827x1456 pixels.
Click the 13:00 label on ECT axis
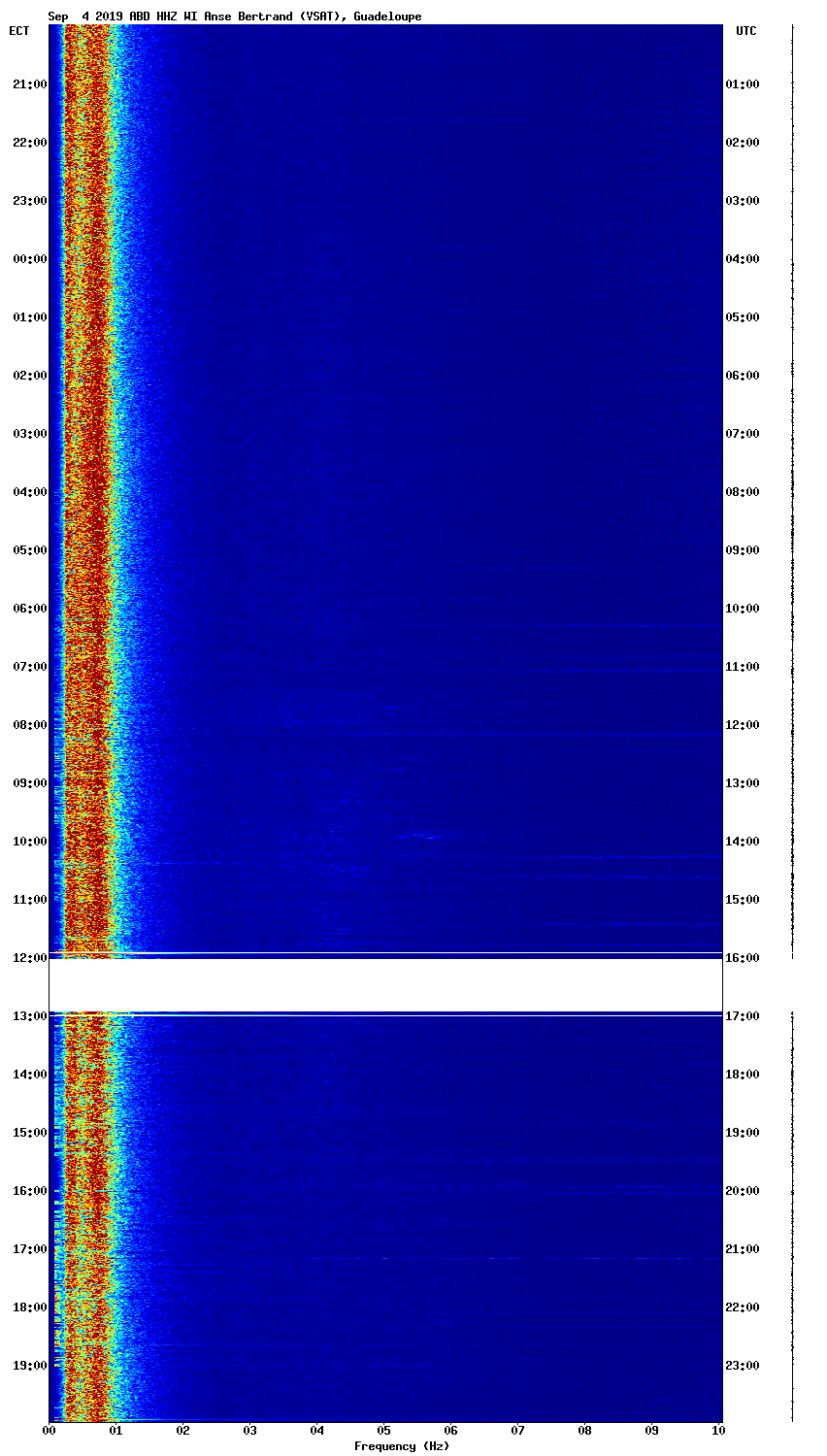point(29,1016)
